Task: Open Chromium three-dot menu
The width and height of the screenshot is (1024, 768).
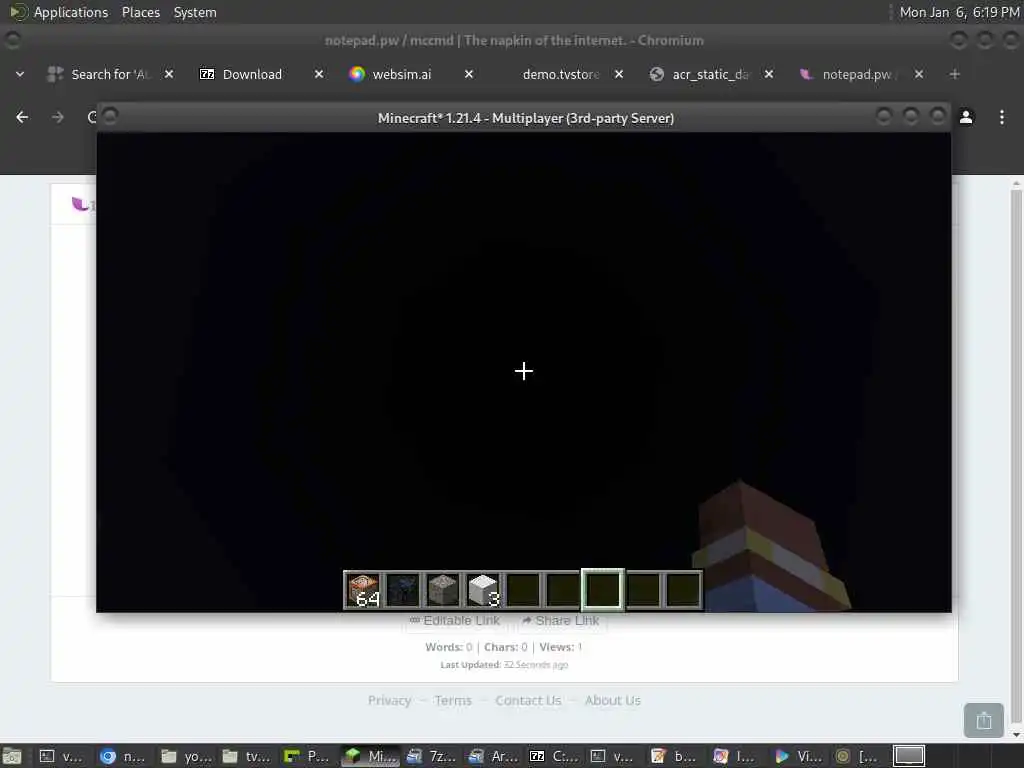Action: [1002, 118]
